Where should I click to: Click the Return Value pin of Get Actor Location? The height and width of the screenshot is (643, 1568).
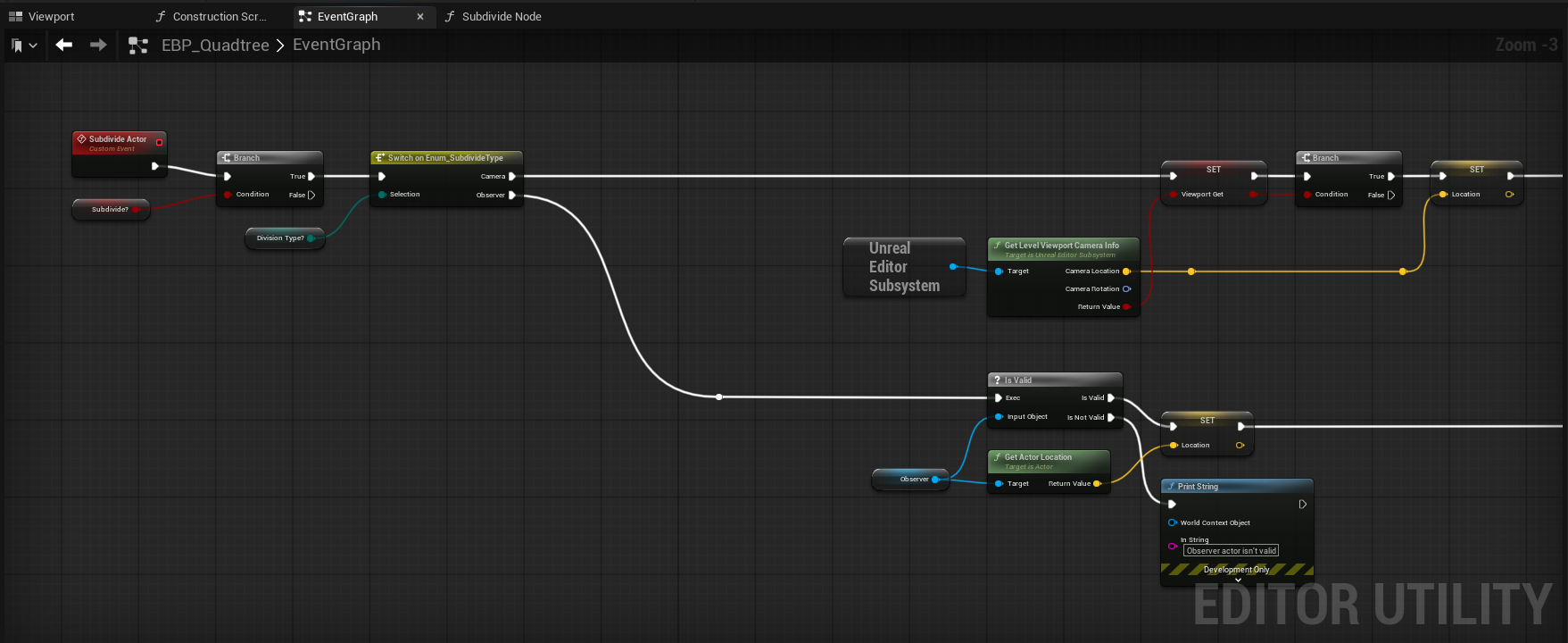(1097, 484)
